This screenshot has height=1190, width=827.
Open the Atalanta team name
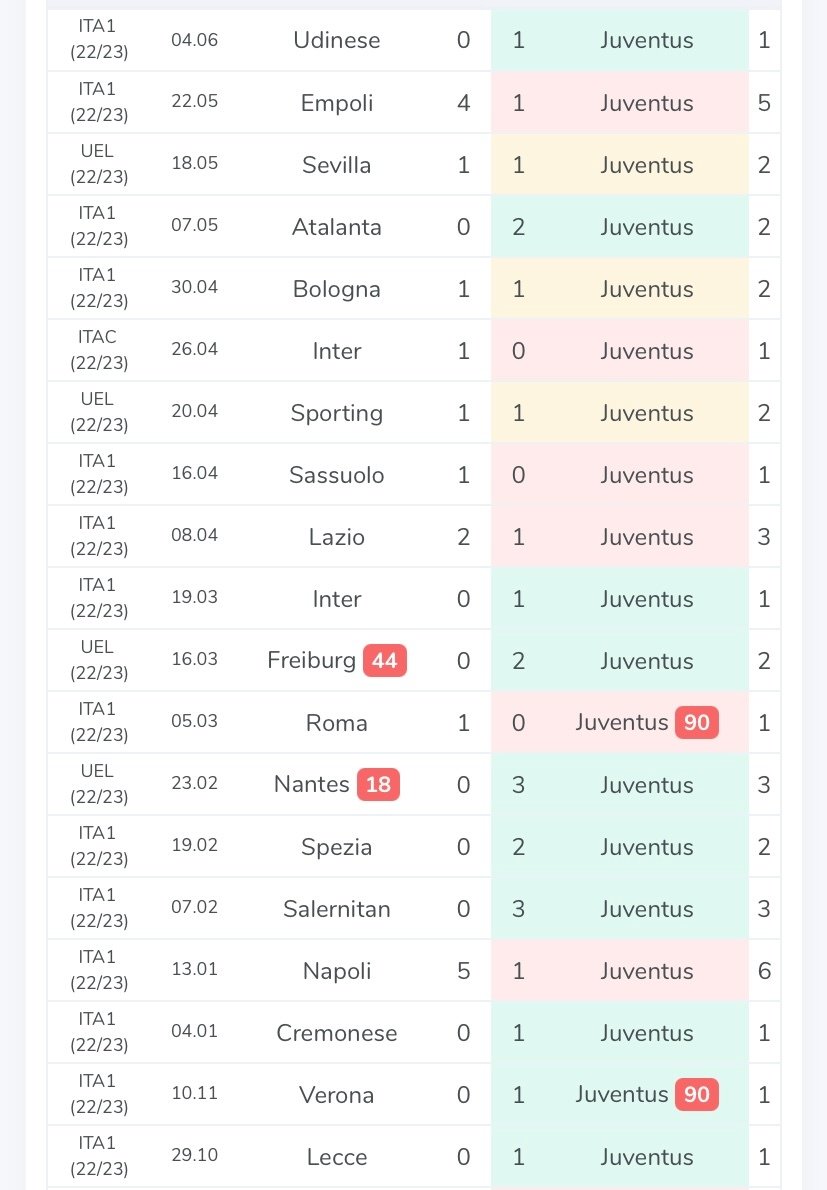point(337,227)
